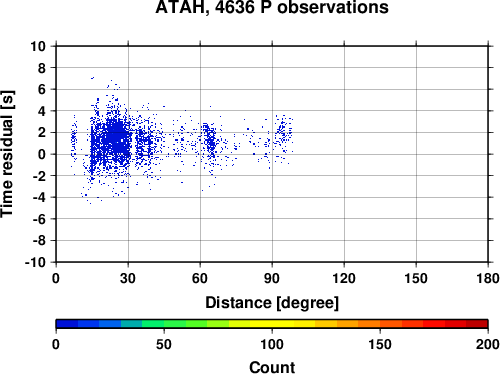Click the 'Count' colorbar label
The height and width of the screenshot is (374, 500).
point(272,367)
